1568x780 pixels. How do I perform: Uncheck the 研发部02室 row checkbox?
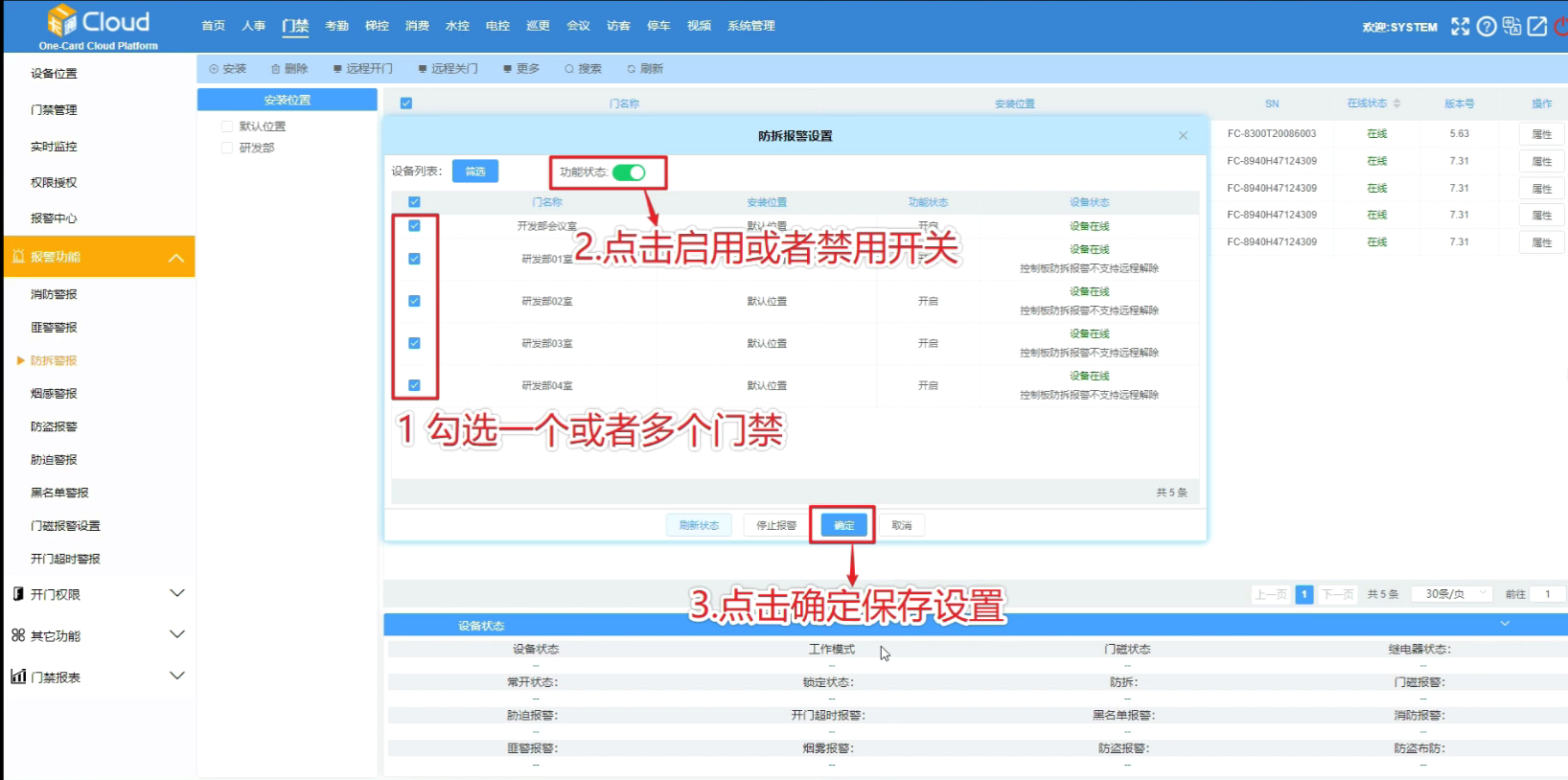(414, 301)
